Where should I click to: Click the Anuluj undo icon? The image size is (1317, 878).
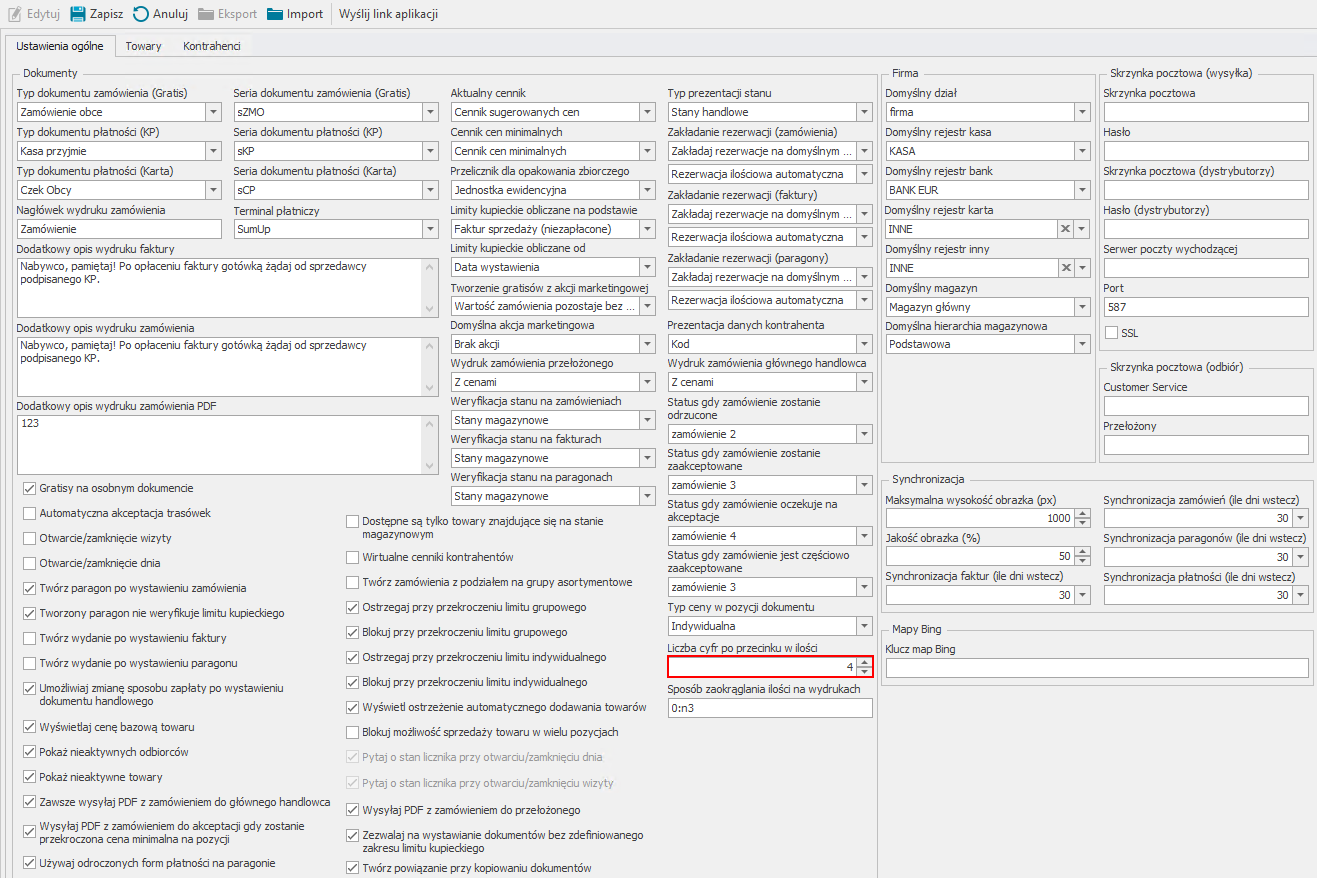pyautogui.click(x=141, y=14)
